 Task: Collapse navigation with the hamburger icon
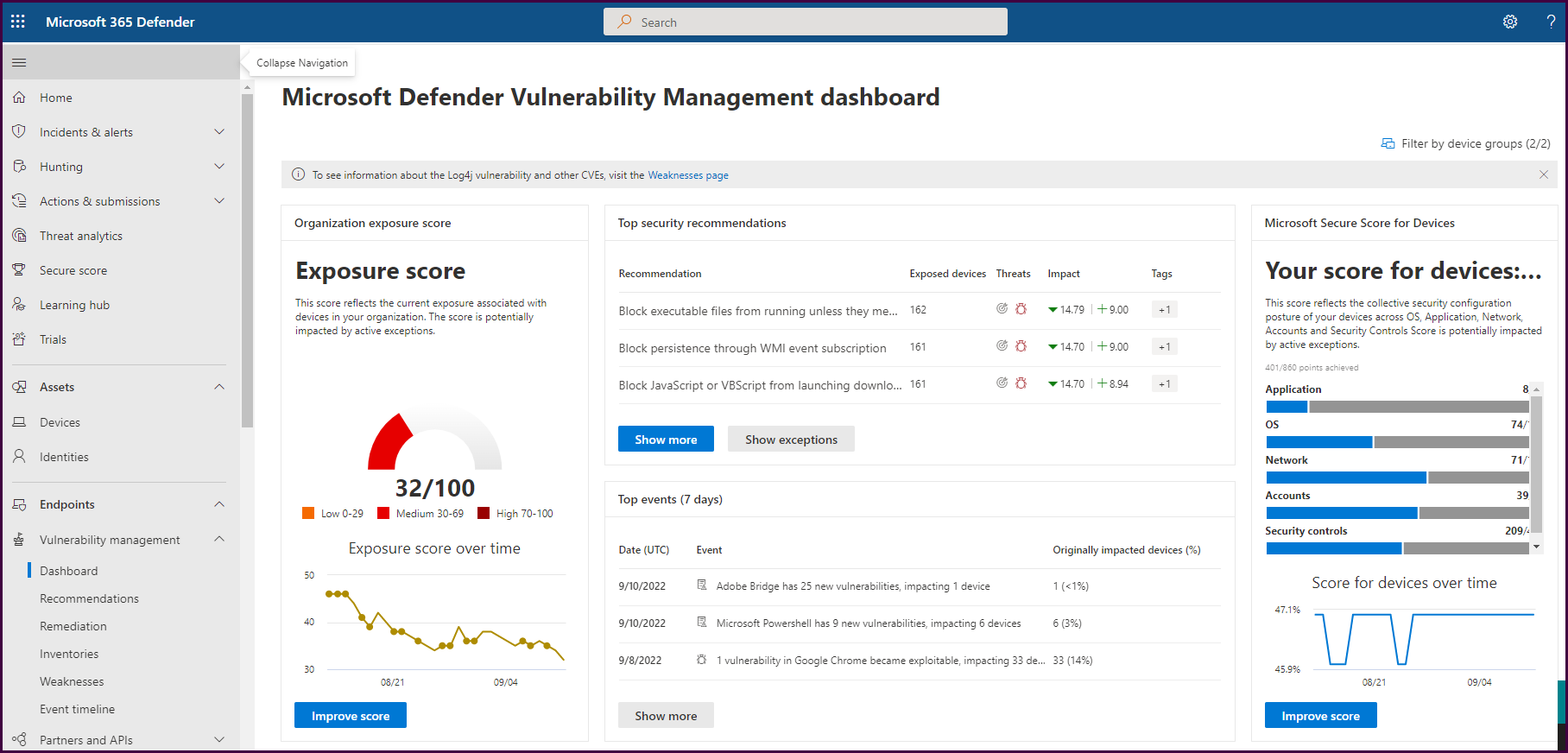click(x=19, y=62)
